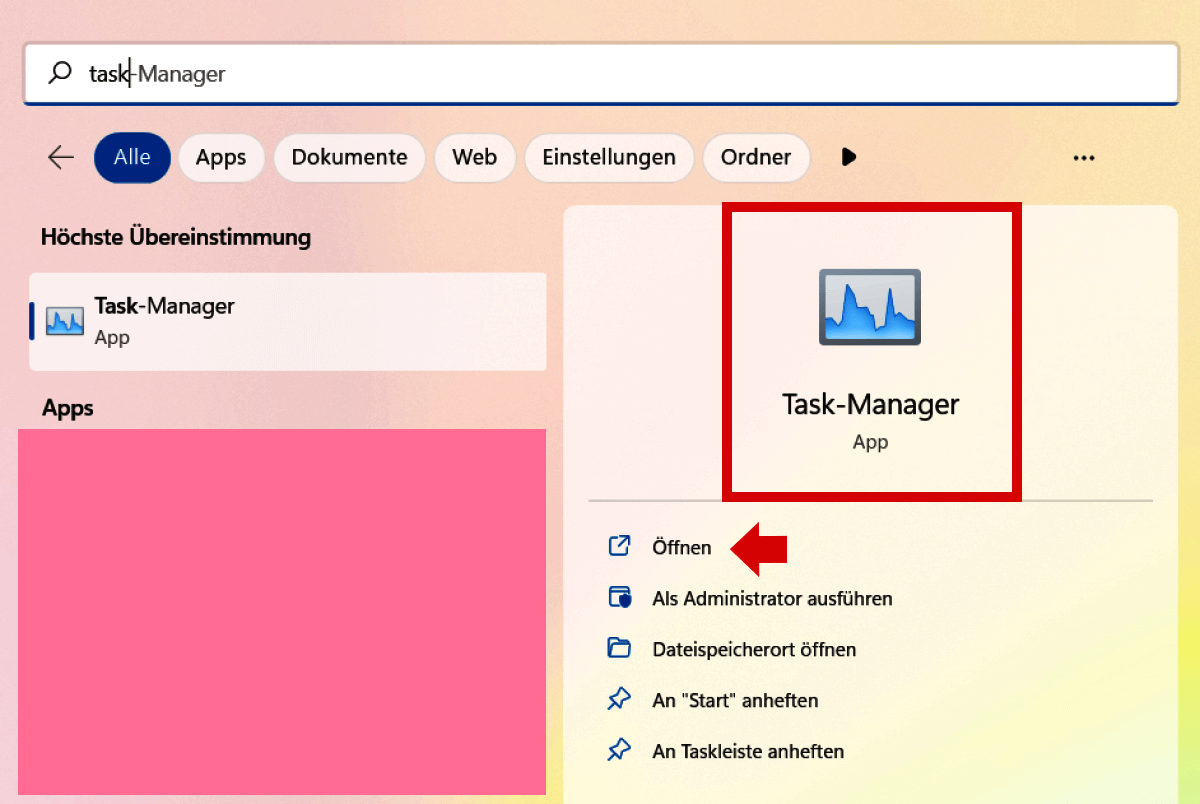This screenshot has width=1200, height=804.
Task: Click into the search text field
Action: tap(600, 73)
